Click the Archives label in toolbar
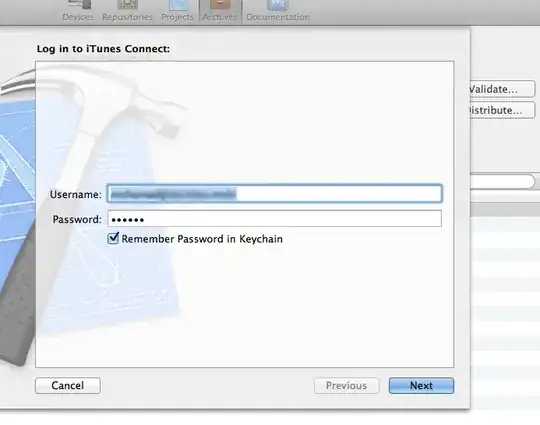 pyautogui.click(x=220, y=17)
